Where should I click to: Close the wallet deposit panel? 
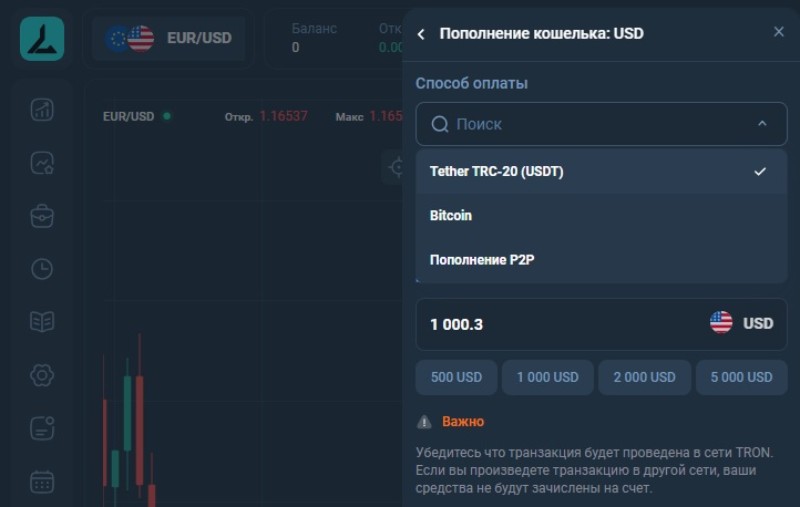pyautogui.click(x=779, y=32)
